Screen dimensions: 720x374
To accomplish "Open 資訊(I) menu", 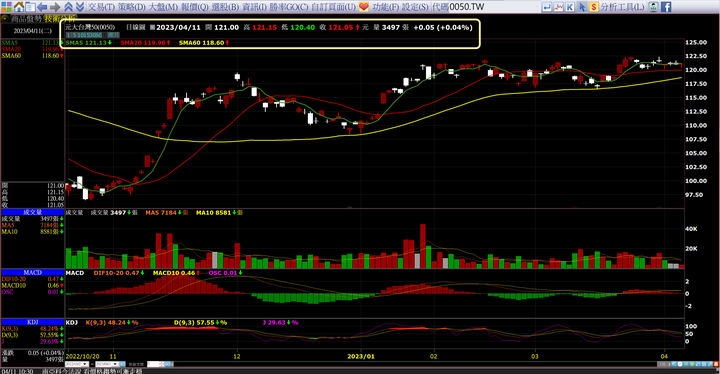I will tap(254, 7).
